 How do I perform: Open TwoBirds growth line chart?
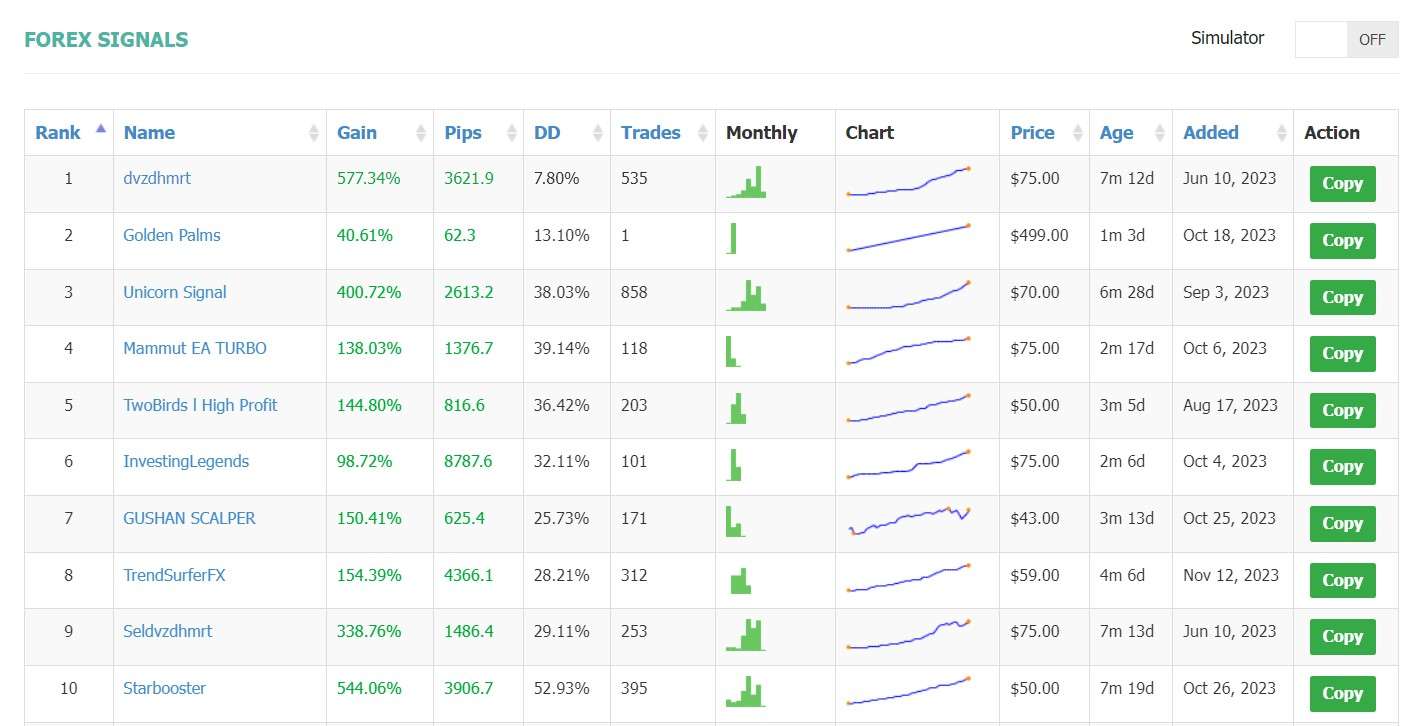pos(909,408)
